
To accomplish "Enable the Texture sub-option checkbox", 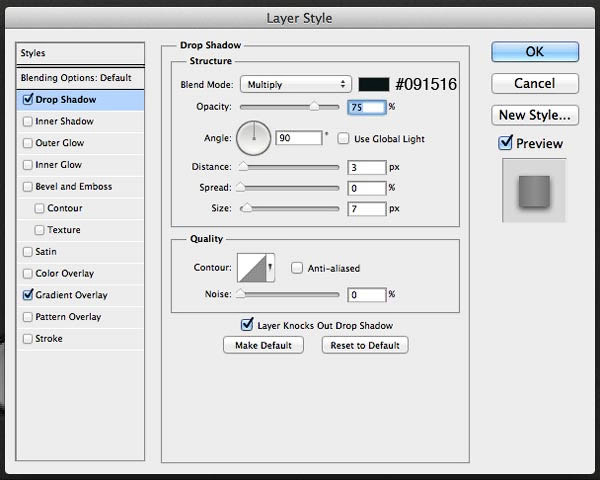I will pos(39,230).
